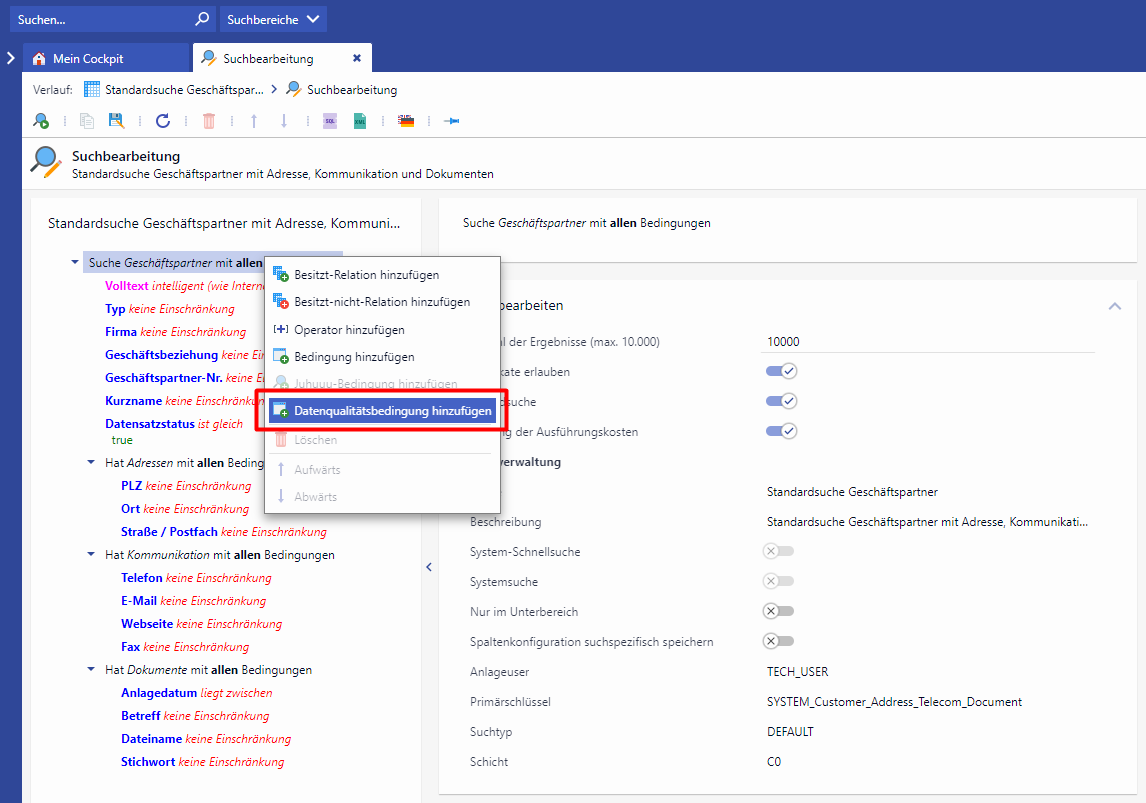Open the Suchbereiche dropdown
This screenshot has width=1146, height=803.
point(272,19)
